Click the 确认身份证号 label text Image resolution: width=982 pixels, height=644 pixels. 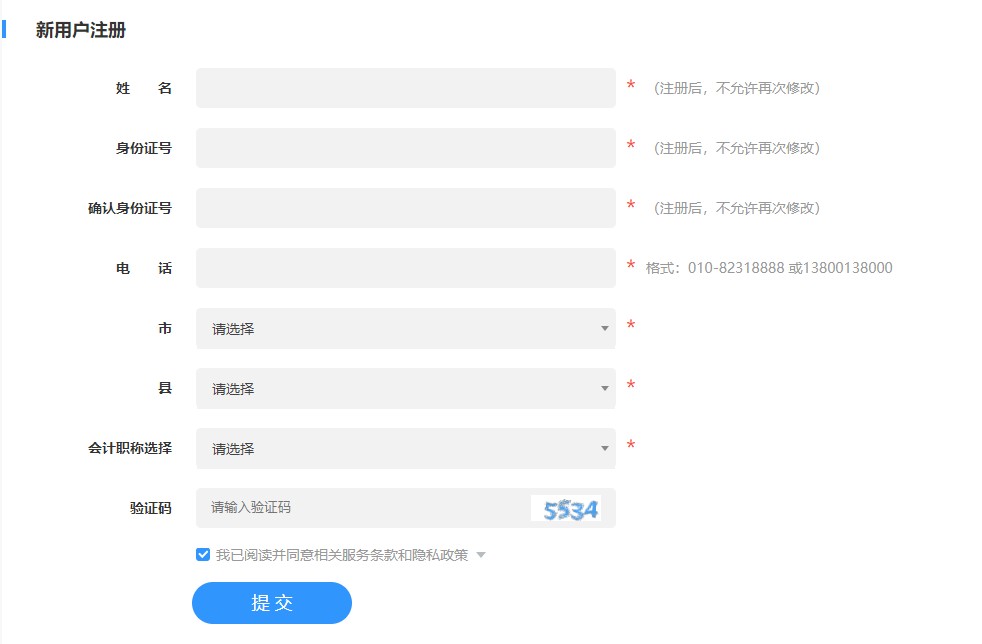click(x=130, y=208)
